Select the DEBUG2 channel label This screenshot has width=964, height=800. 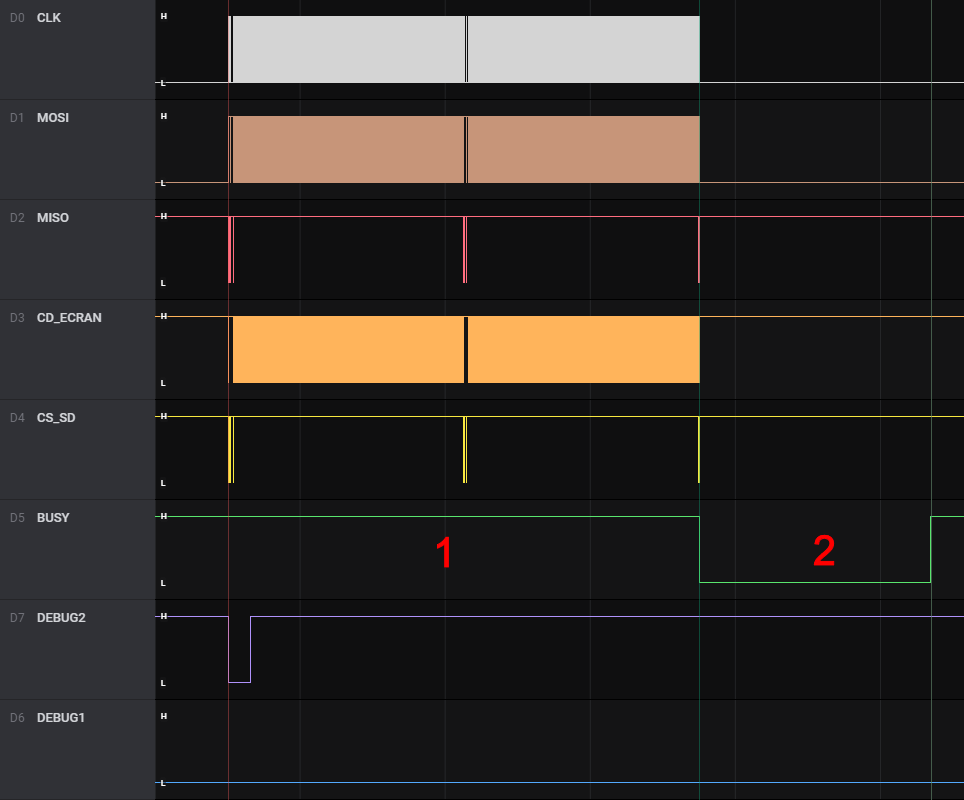(60, 618)
